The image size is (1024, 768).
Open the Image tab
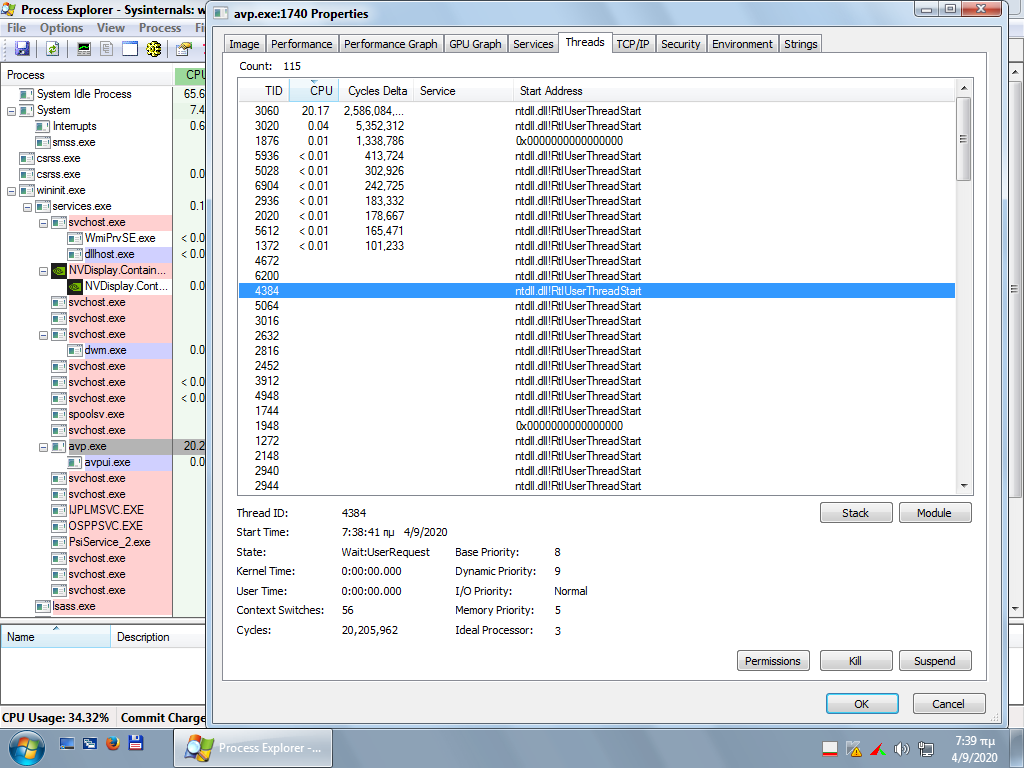pyautogui.click(x=244, y=44)
